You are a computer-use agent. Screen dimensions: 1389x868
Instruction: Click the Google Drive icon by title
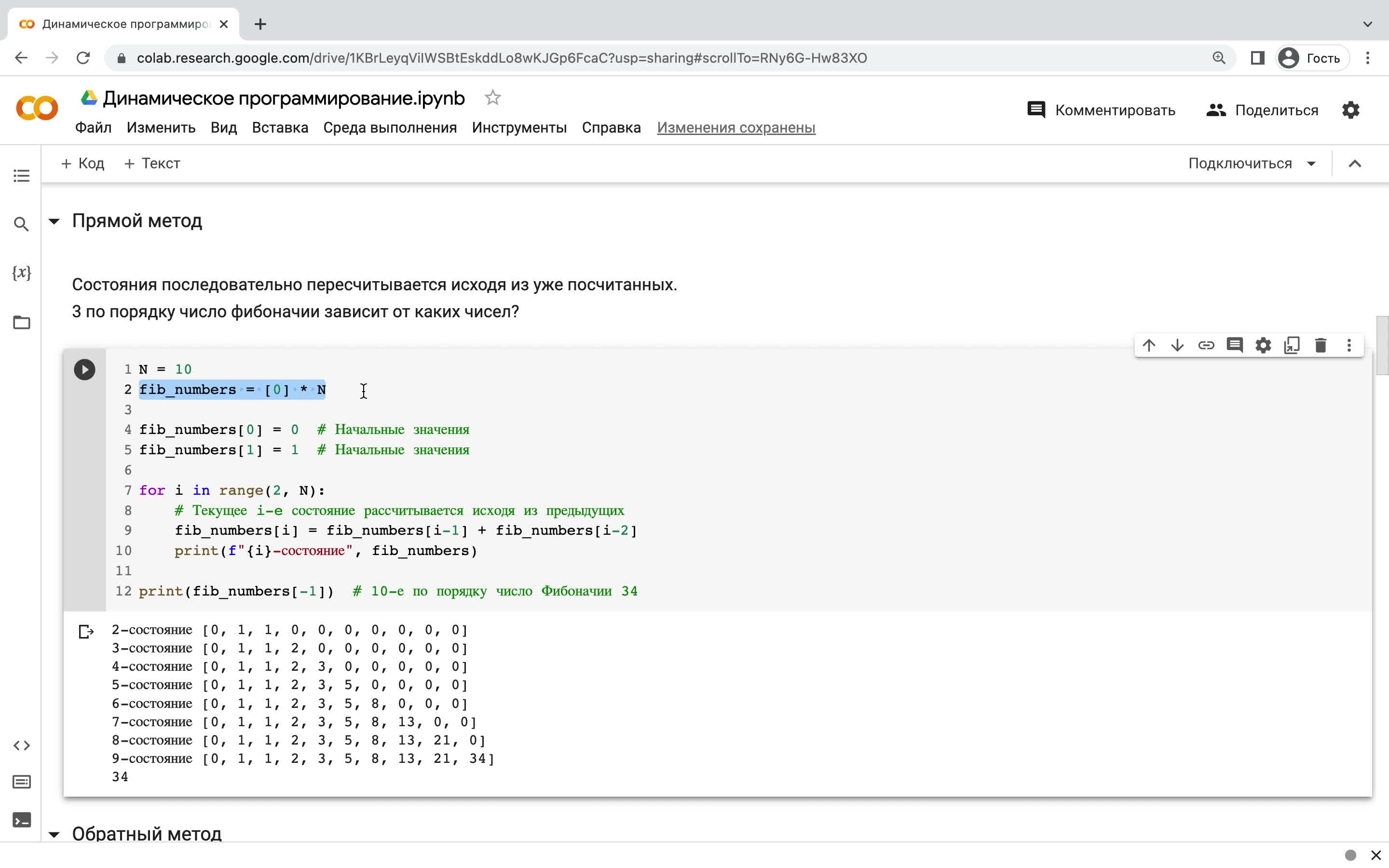(88, 97)
